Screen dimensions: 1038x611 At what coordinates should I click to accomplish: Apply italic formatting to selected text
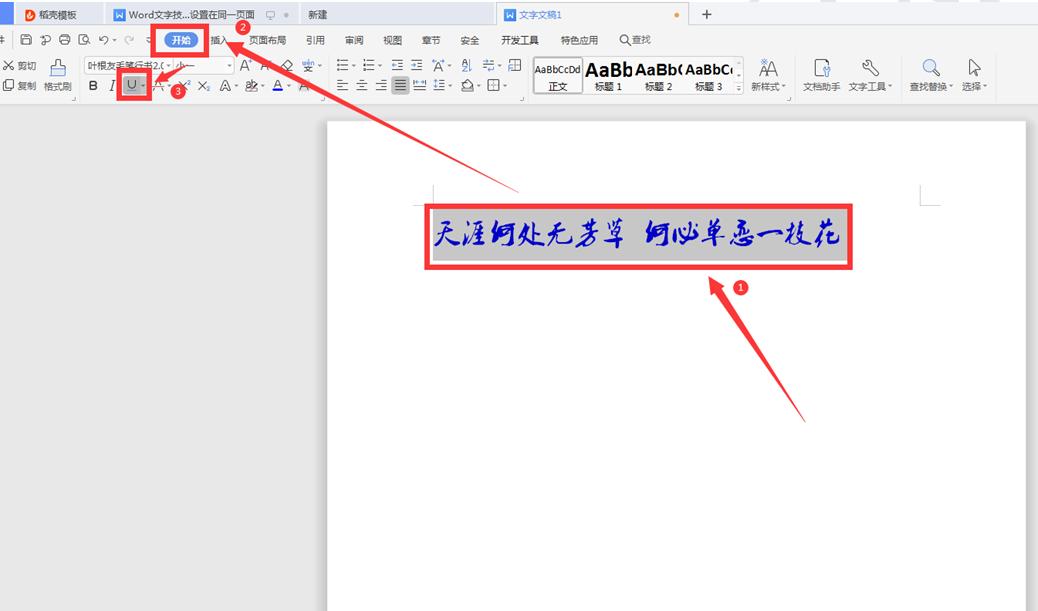coord(112,85)
